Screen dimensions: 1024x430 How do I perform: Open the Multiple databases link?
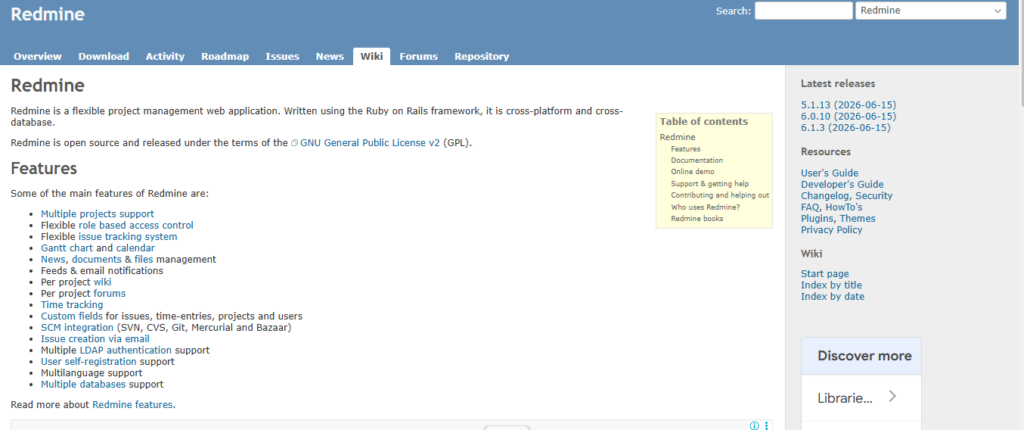83,384
